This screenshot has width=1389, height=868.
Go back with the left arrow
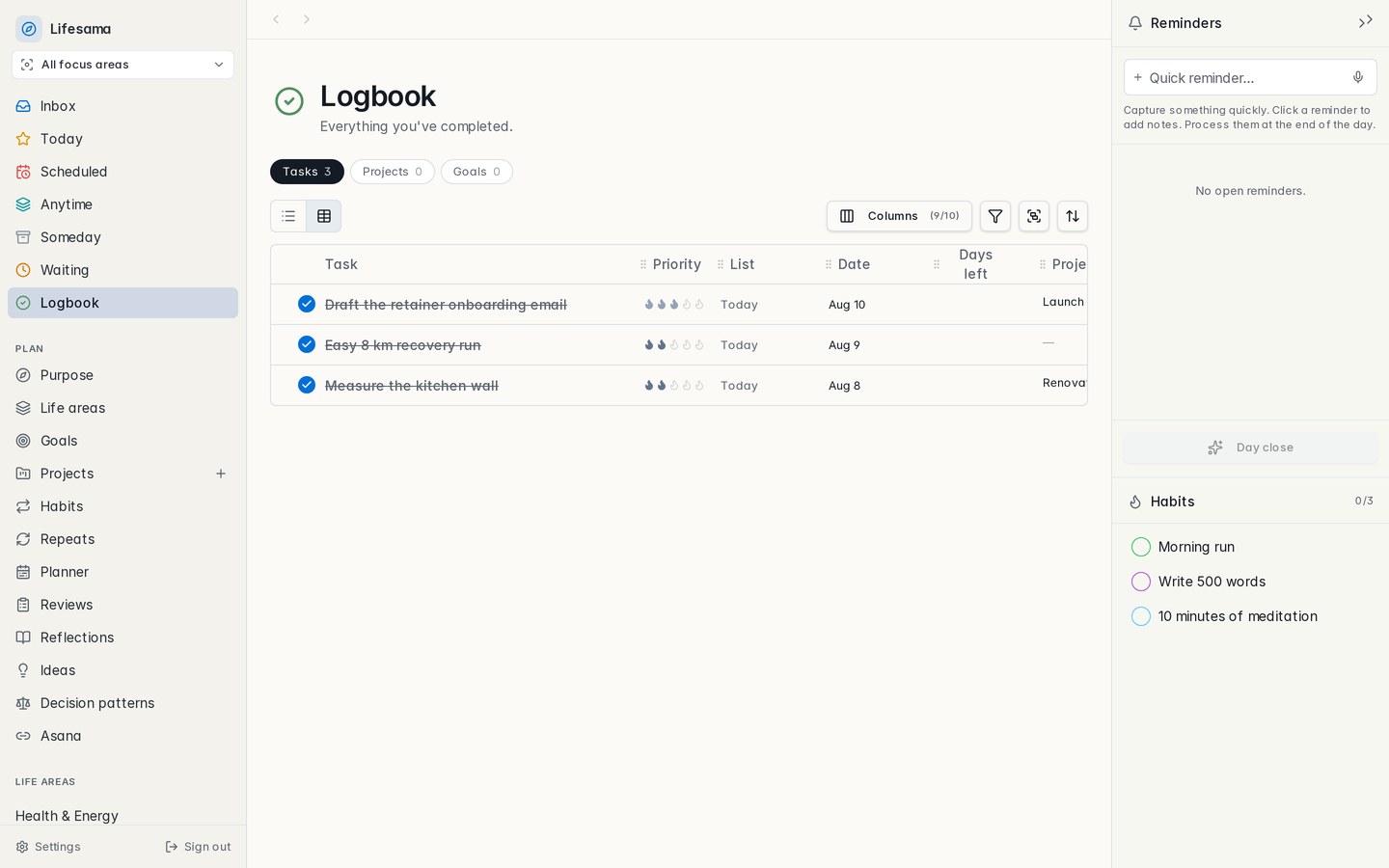(276, 19)
